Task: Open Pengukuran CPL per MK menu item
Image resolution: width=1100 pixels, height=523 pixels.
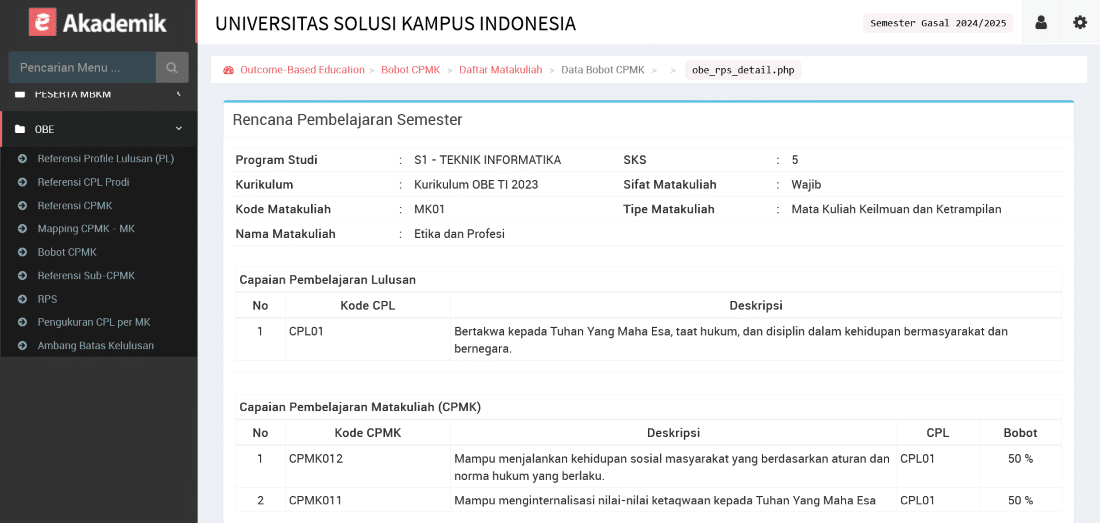Action: point(94,322)
